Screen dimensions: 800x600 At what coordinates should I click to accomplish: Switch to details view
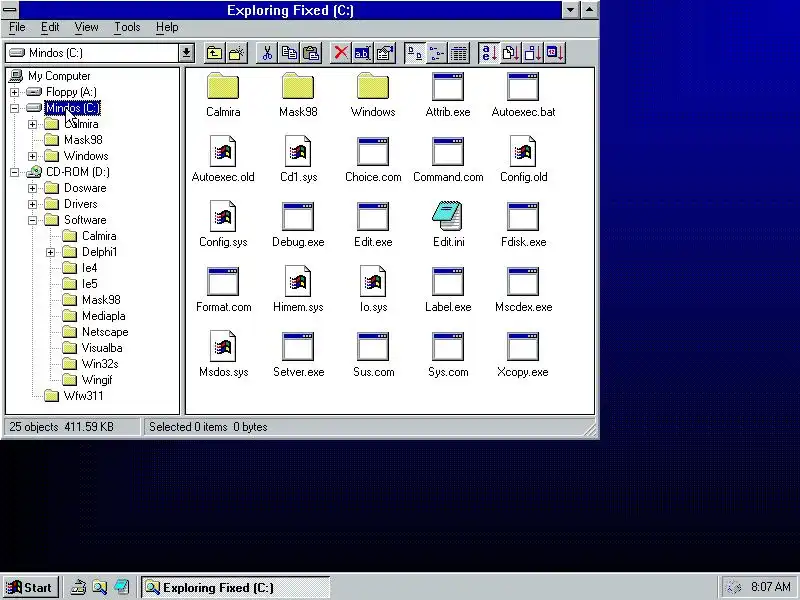pos(459,53)
